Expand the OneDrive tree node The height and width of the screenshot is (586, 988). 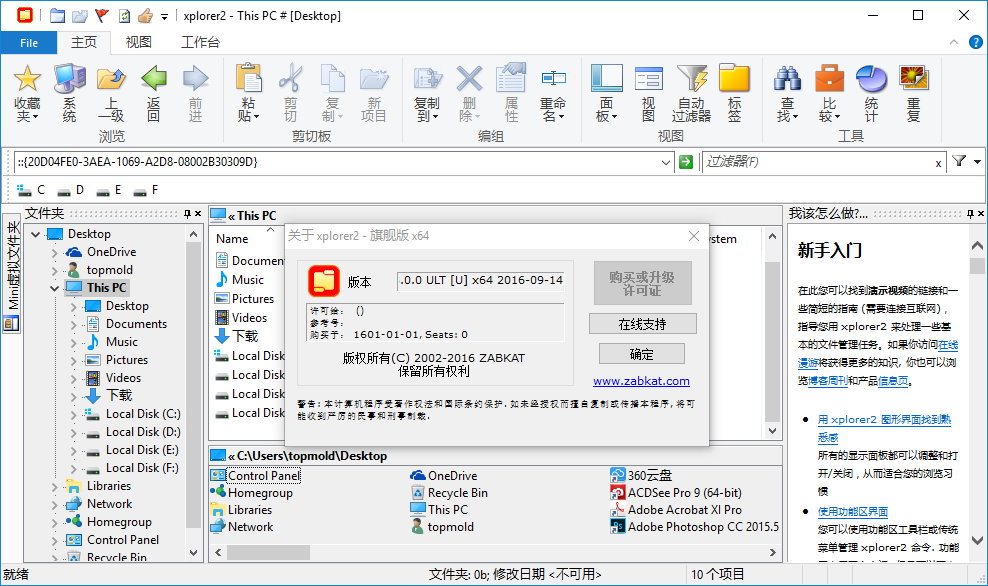(54, 253)
